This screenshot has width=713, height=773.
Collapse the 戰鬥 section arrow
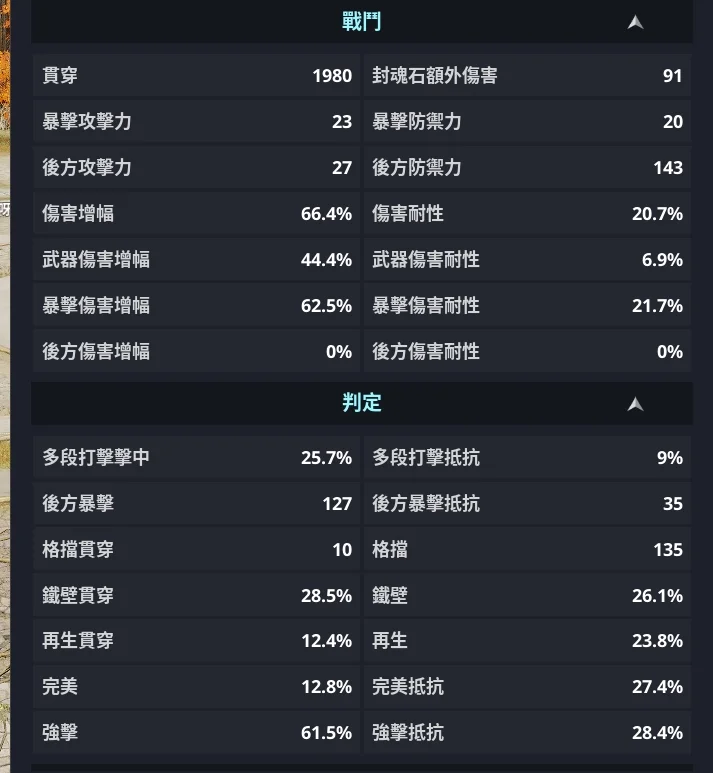point(635,22)
